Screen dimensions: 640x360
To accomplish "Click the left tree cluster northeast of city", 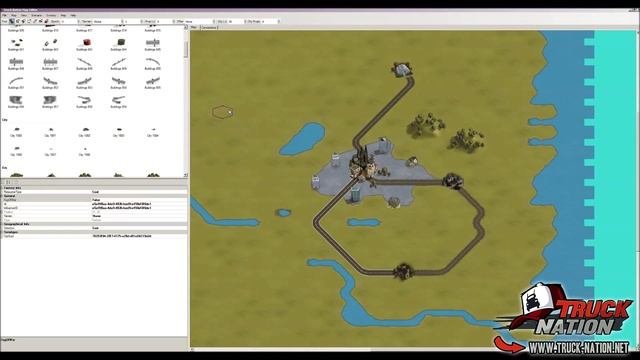I will [426, 124].
